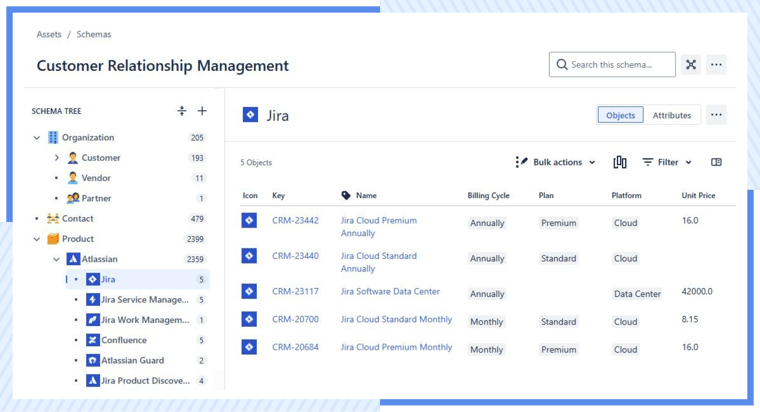The height and width of the screenshot is (412, 760).
Task: Open Jira Cloud Premium Annually object
Action: (379, 226)
